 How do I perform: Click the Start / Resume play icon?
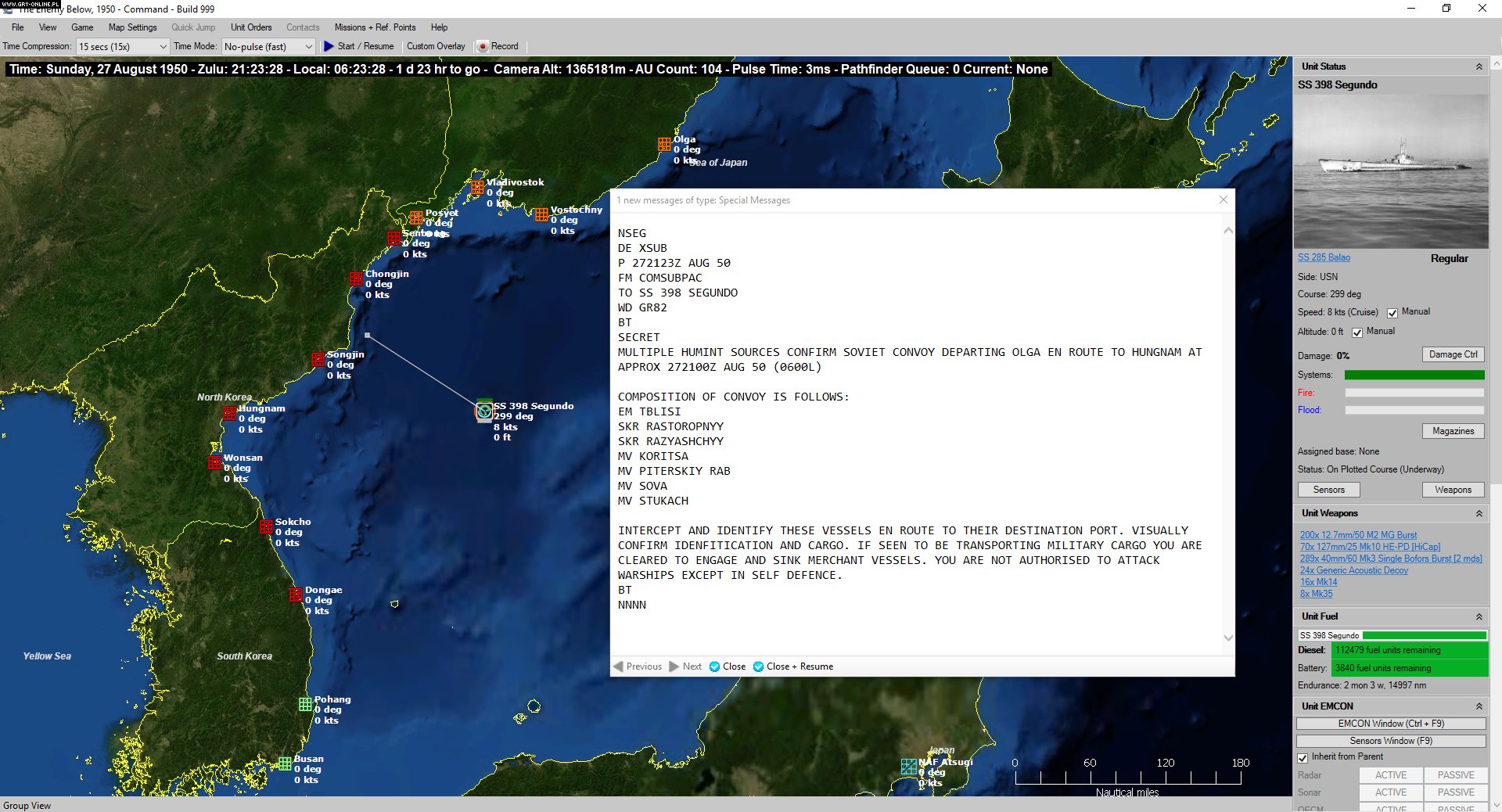click(329, 46)
